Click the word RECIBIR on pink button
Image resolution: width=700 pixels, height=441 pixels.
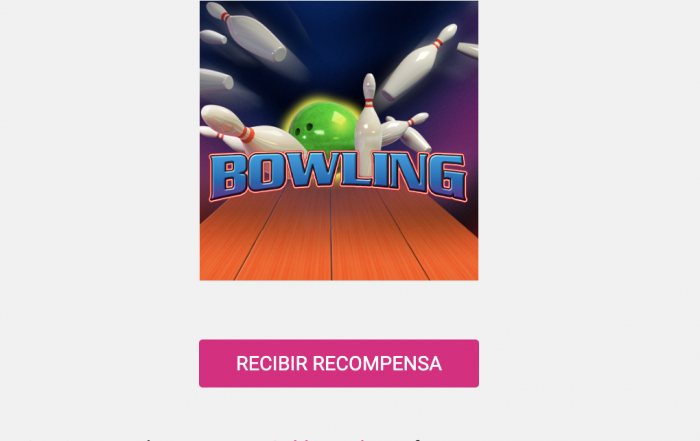pos(272,364)
